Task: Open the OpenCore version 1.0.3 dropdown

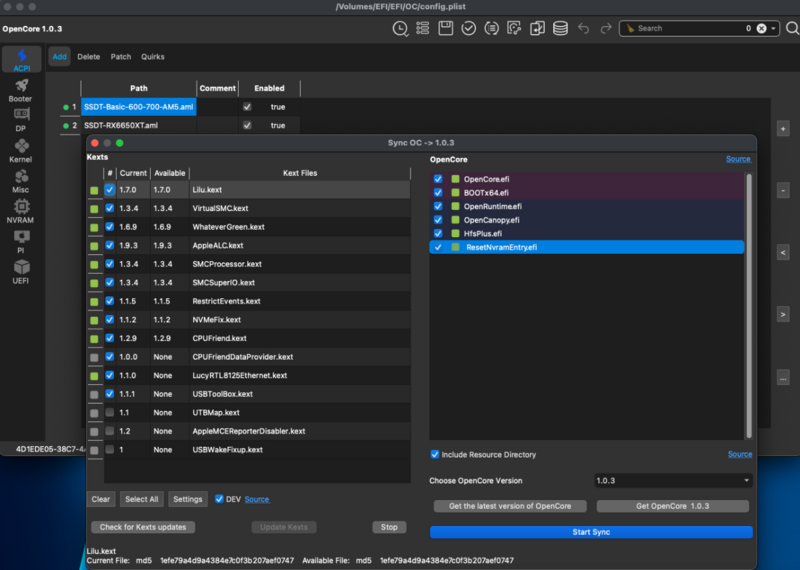Action: pos(672,480)
